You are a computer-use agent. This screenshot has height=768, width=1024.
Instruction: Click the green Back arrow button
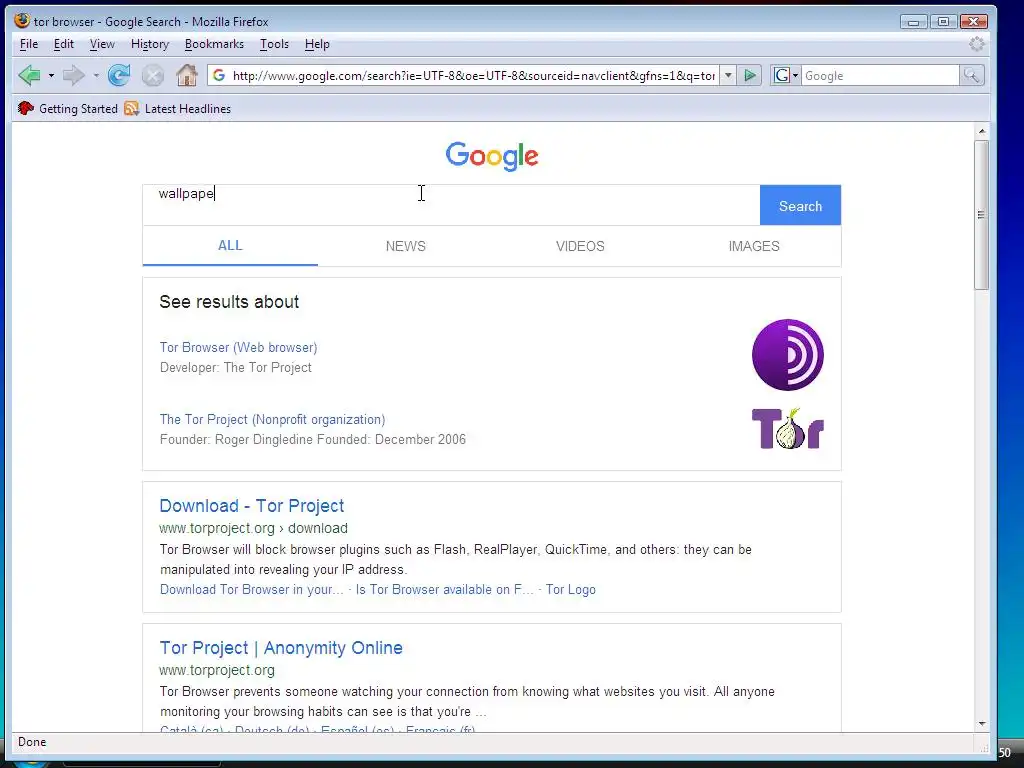coord(29,76)
